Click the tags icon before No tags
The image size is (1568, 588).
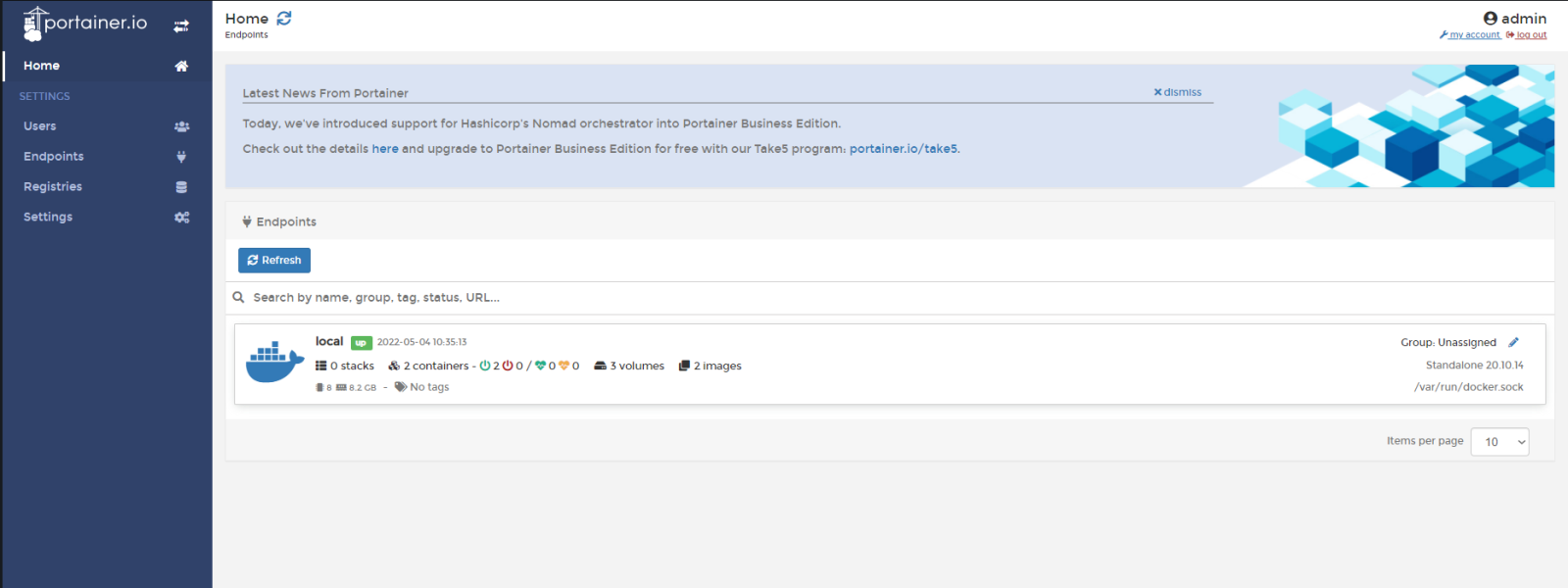coord(401,387)
